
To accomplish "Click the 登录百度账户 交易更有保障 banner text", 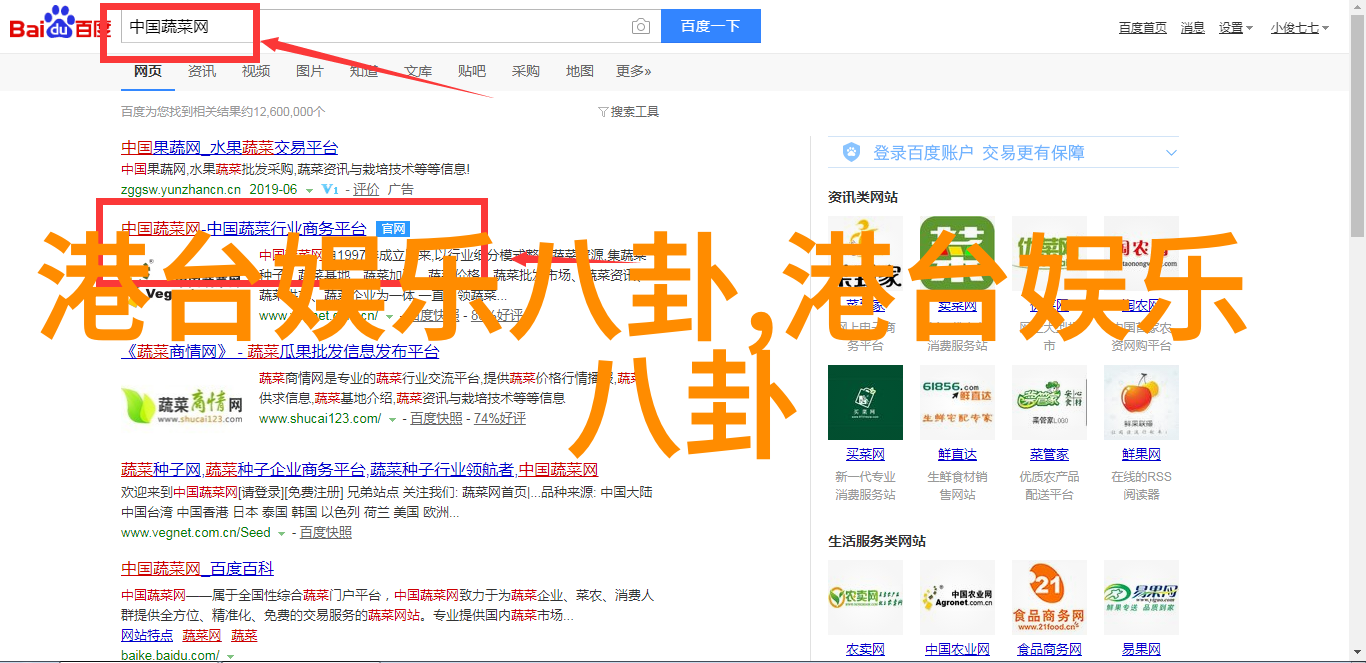I will [x=979, y=153].
